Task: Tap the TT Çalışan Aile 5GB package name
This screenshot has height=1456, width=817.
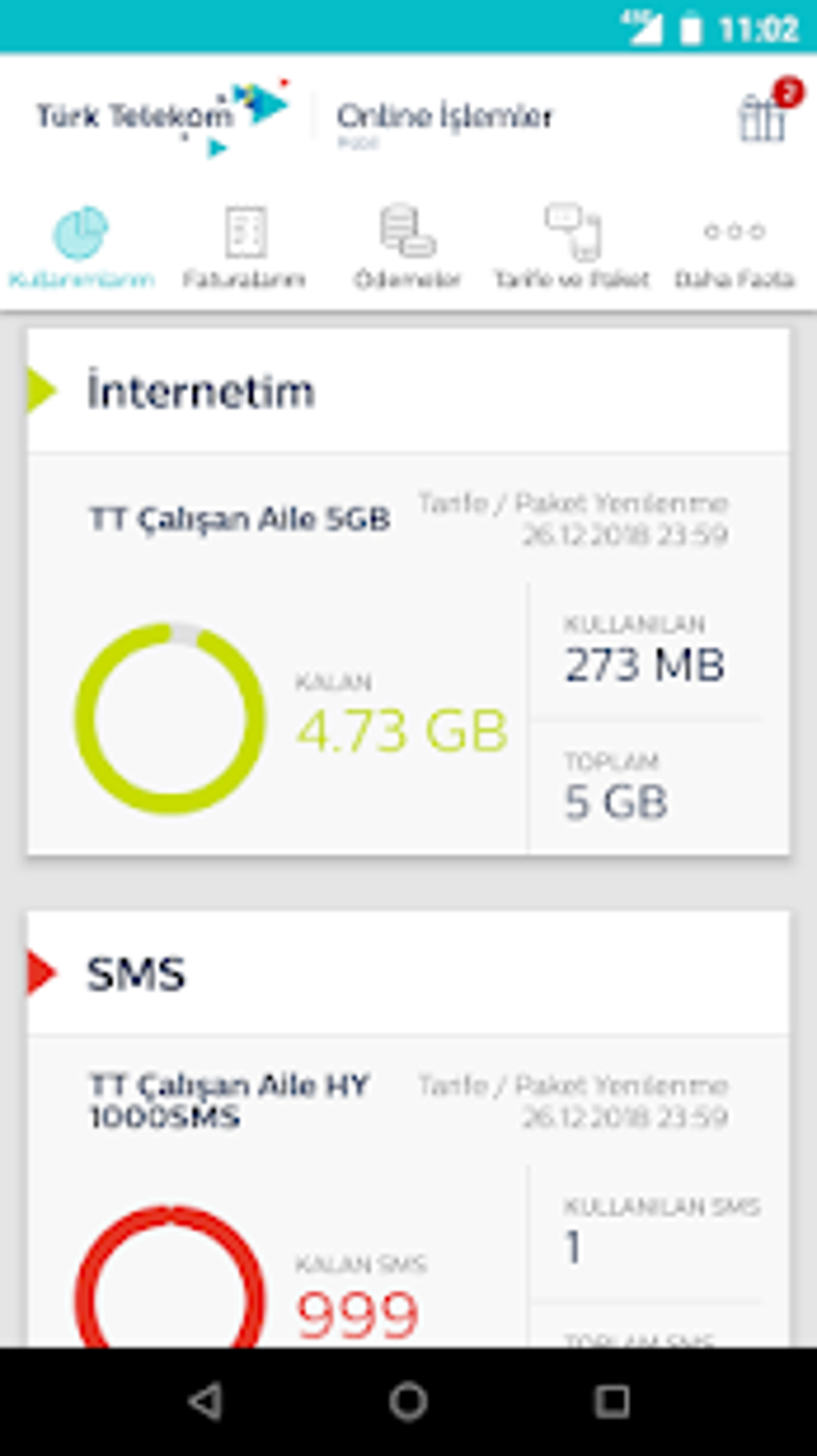Action: pyautogui.click(x=239, y=519)
